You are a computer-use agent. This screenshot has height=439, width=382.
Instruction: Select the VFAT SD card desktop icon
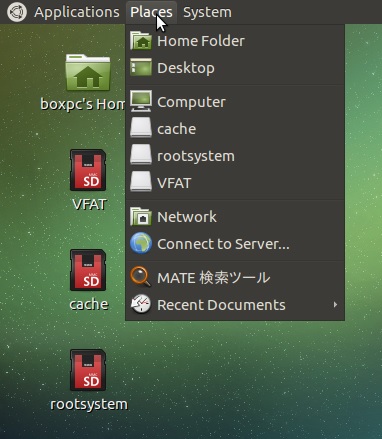point(88,170)
